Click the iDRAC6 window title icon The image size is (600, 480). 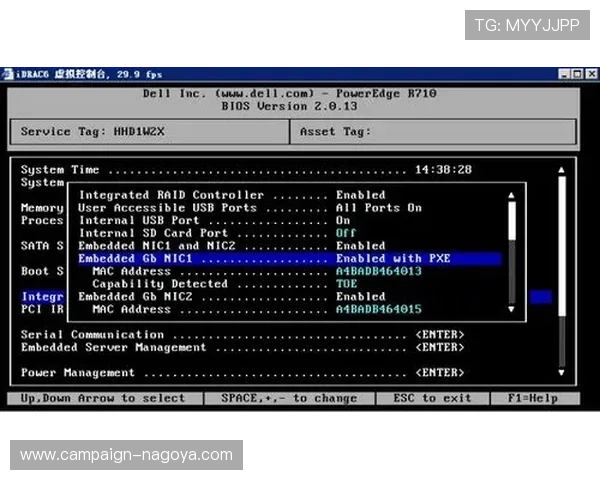tap(9, 74)
